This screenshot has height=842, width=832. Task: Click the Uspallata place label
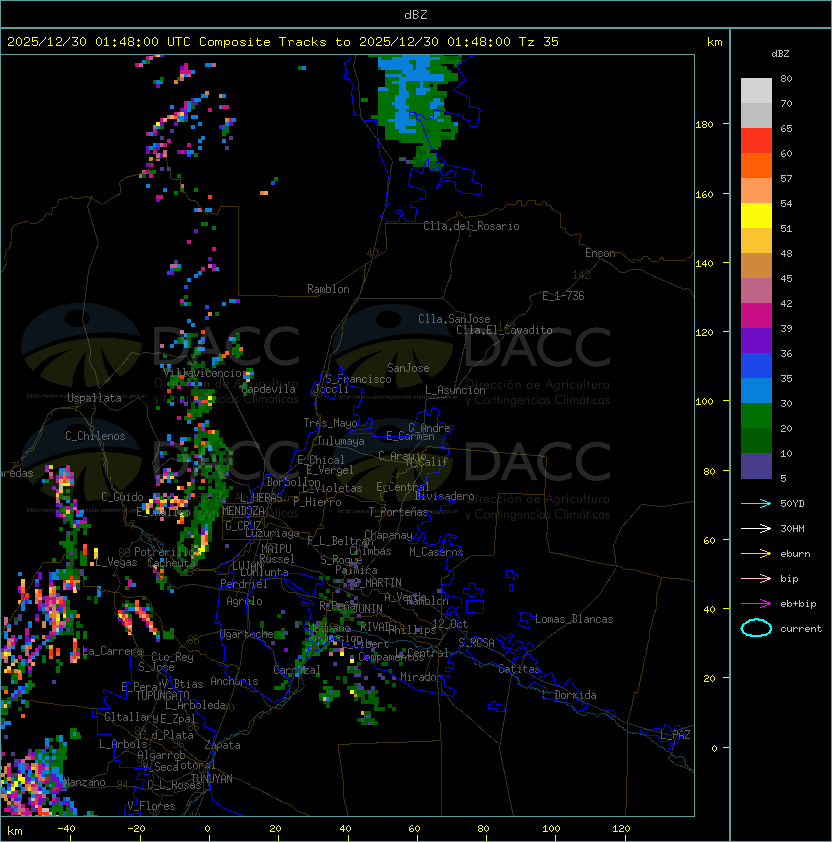(94, 398)
